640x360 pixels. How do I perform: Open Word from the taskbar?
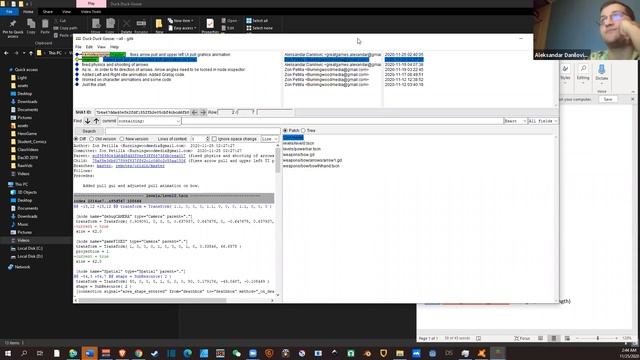click(89, 353)
